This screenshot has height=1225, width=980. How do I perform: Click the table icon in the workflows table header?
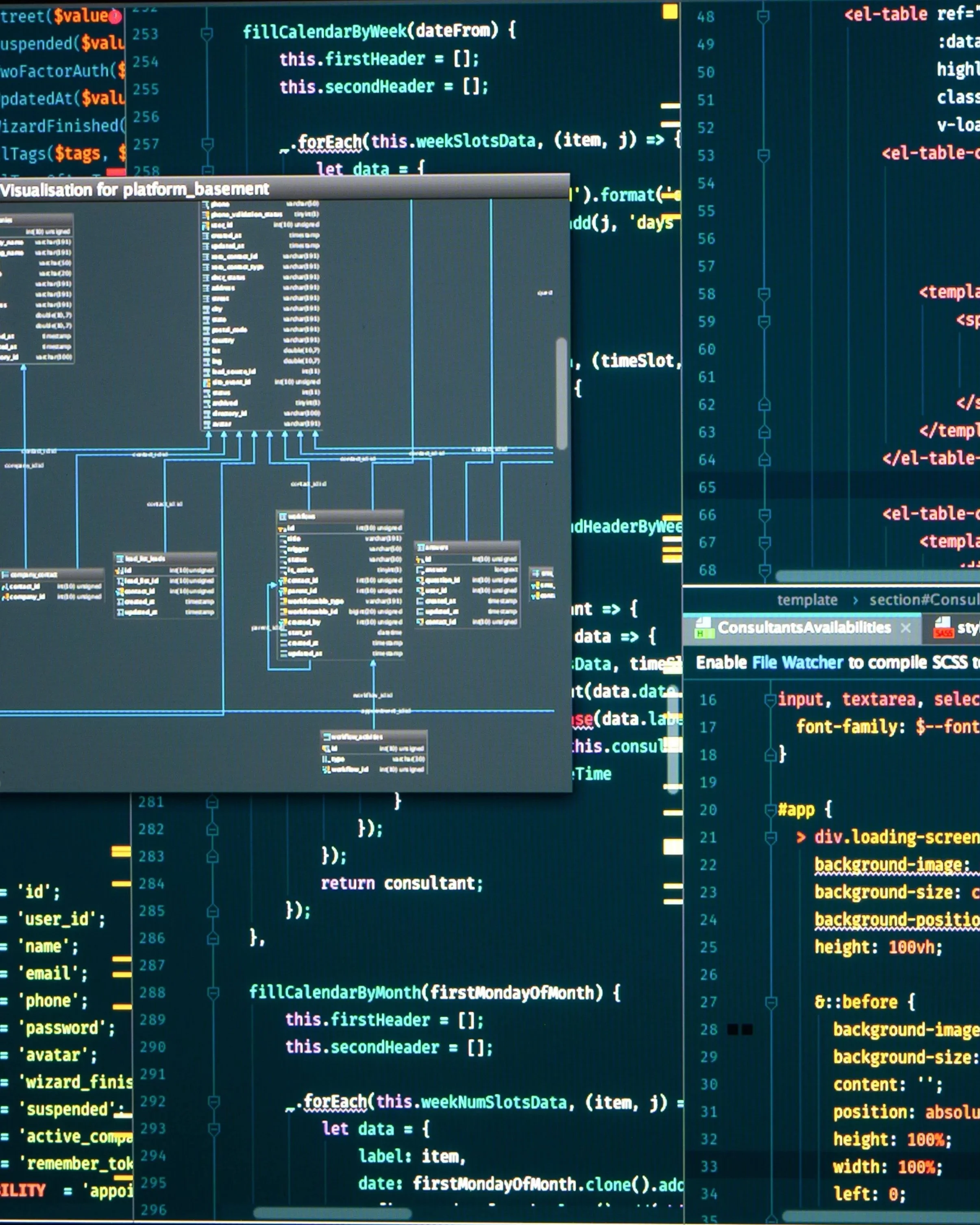coord(282,516)
